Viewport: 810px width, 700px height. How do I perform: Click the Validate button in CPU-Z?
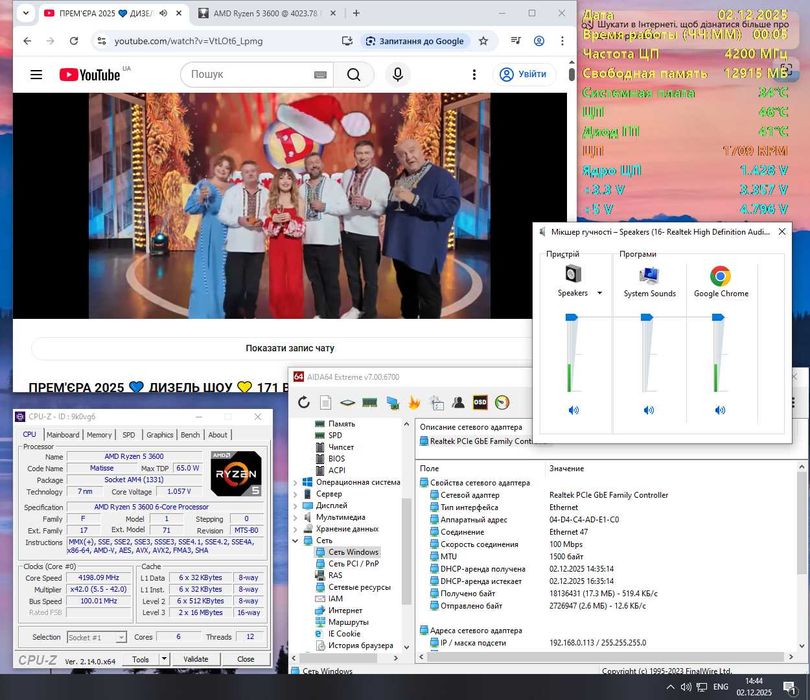(x=196, y=659)
